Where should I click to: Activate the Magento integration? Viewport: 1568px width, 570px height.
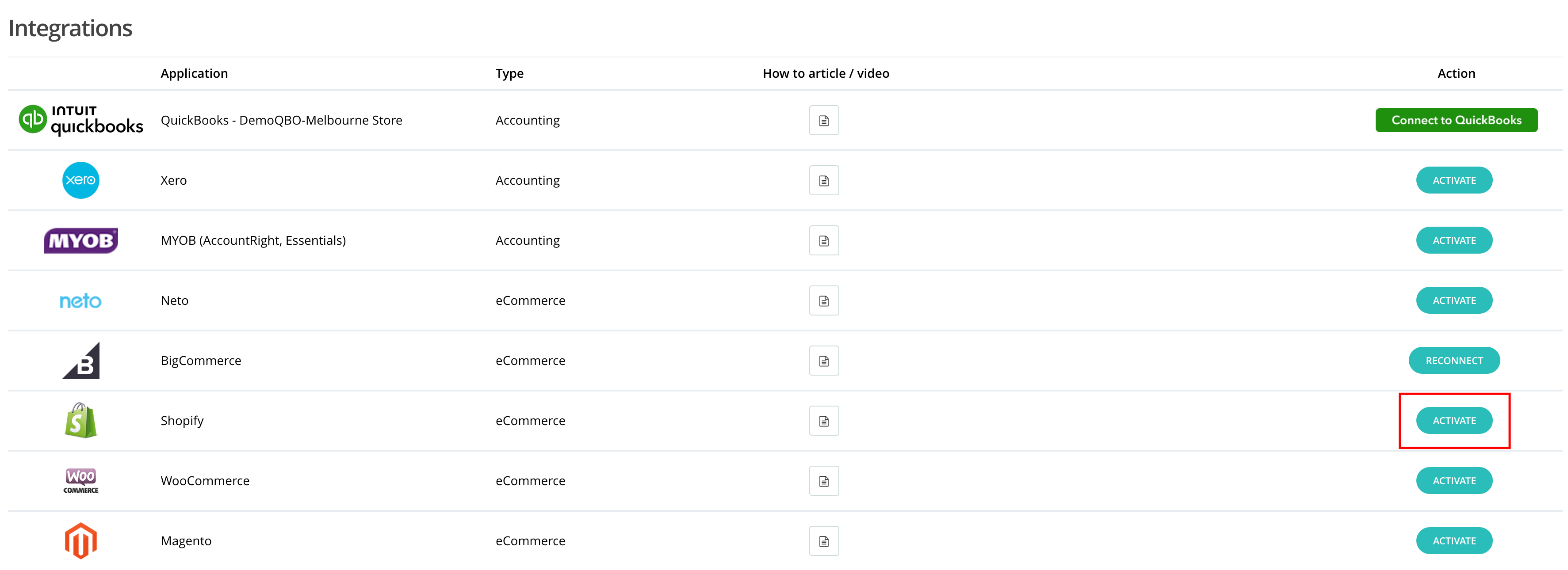(1453, 541)
